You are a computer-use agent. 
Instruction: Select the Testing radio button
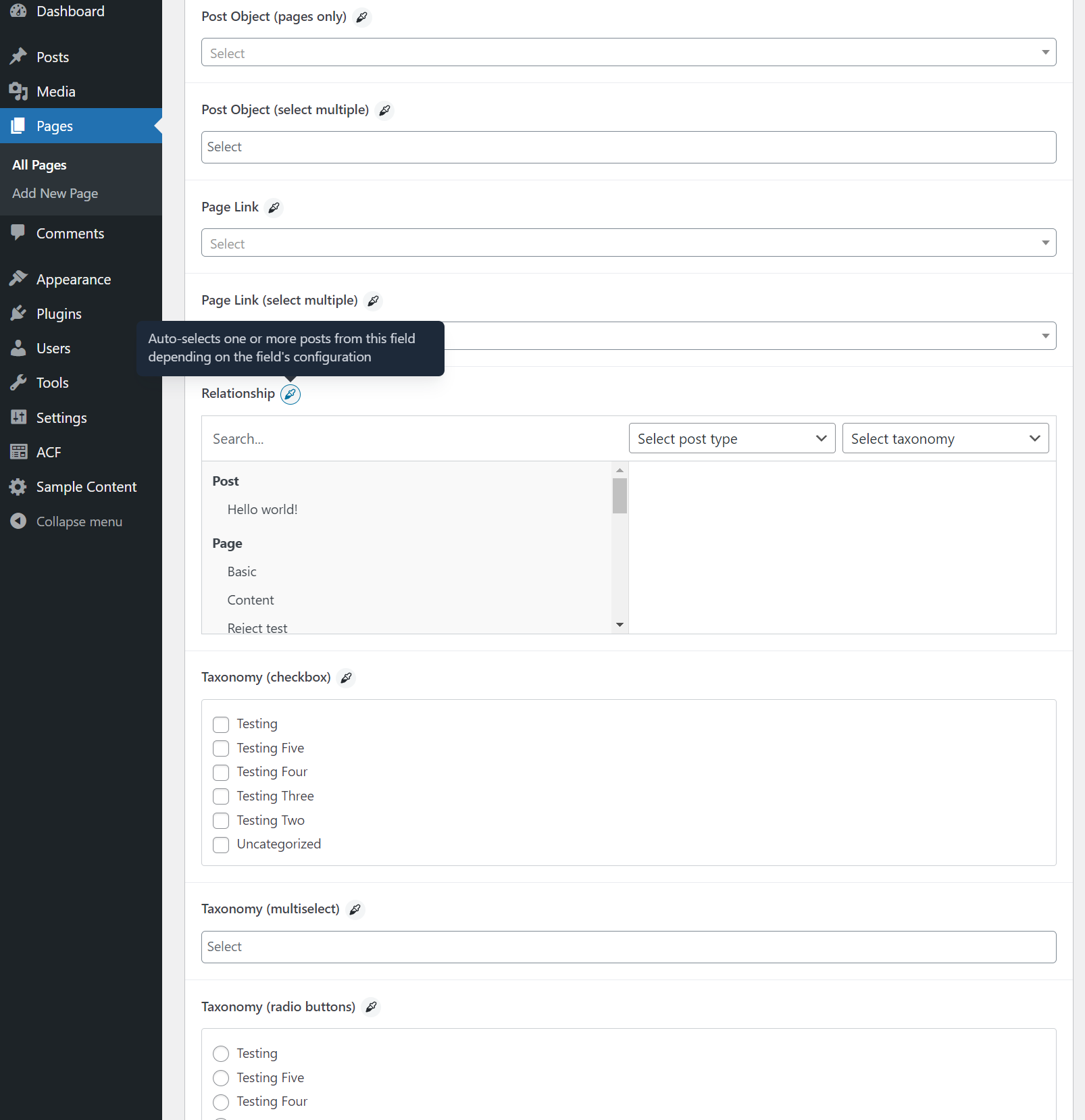coord(221,1054)
